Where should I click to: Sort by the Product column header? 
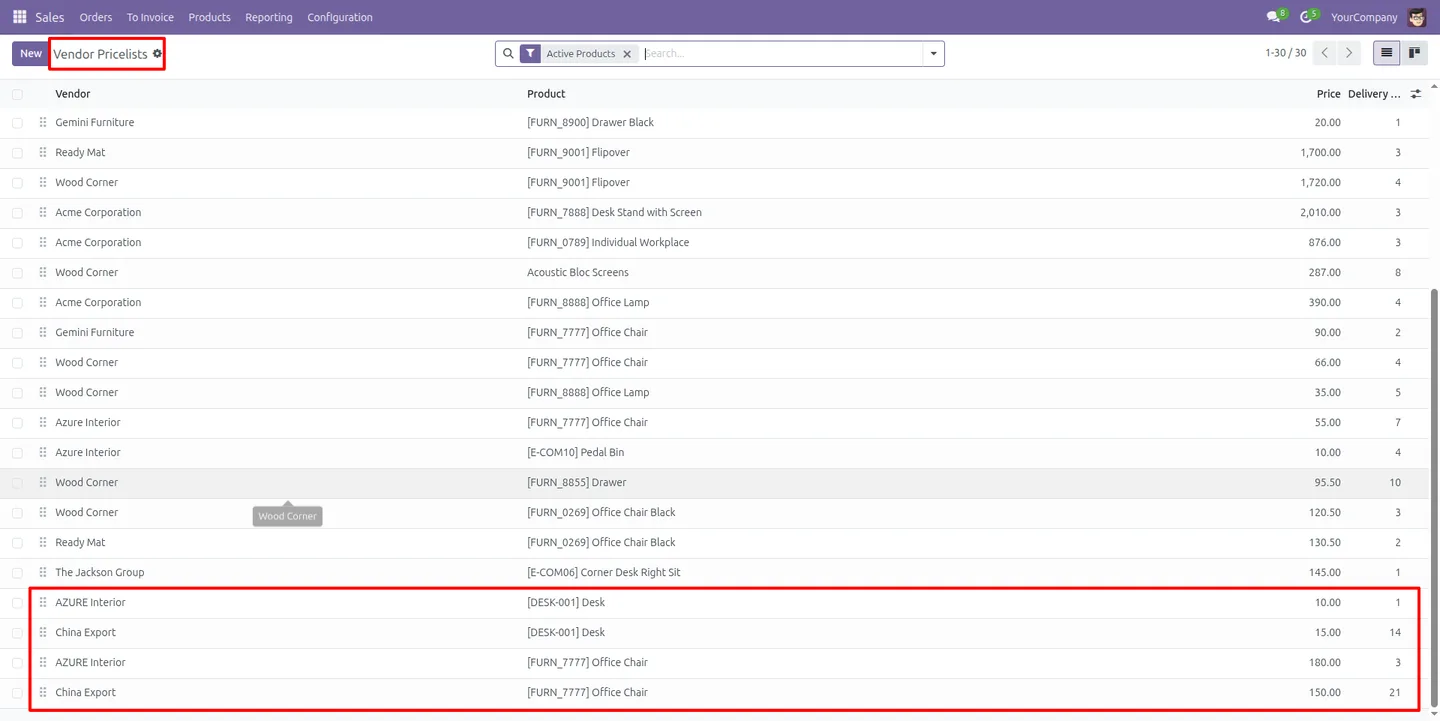pos(546,94)
